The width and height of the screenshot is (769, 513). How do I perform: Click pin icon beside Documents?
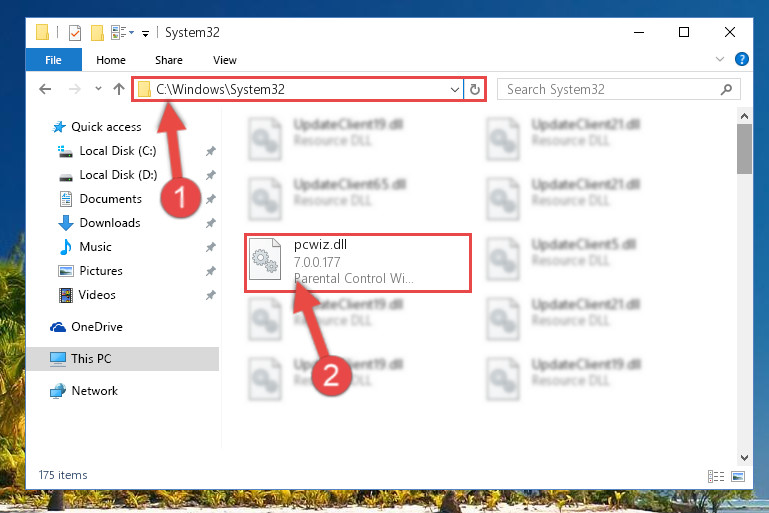tap(210, 199)
